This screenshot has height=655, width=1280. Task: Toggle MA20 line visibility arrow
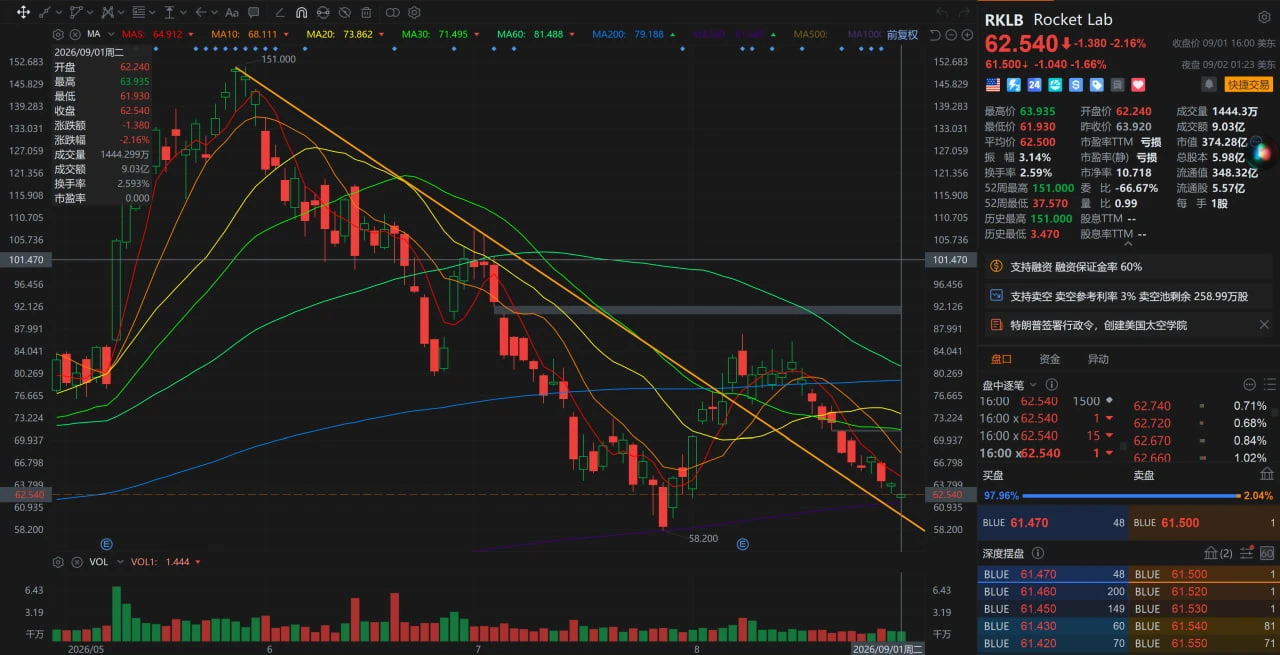(x=381, y=35)
